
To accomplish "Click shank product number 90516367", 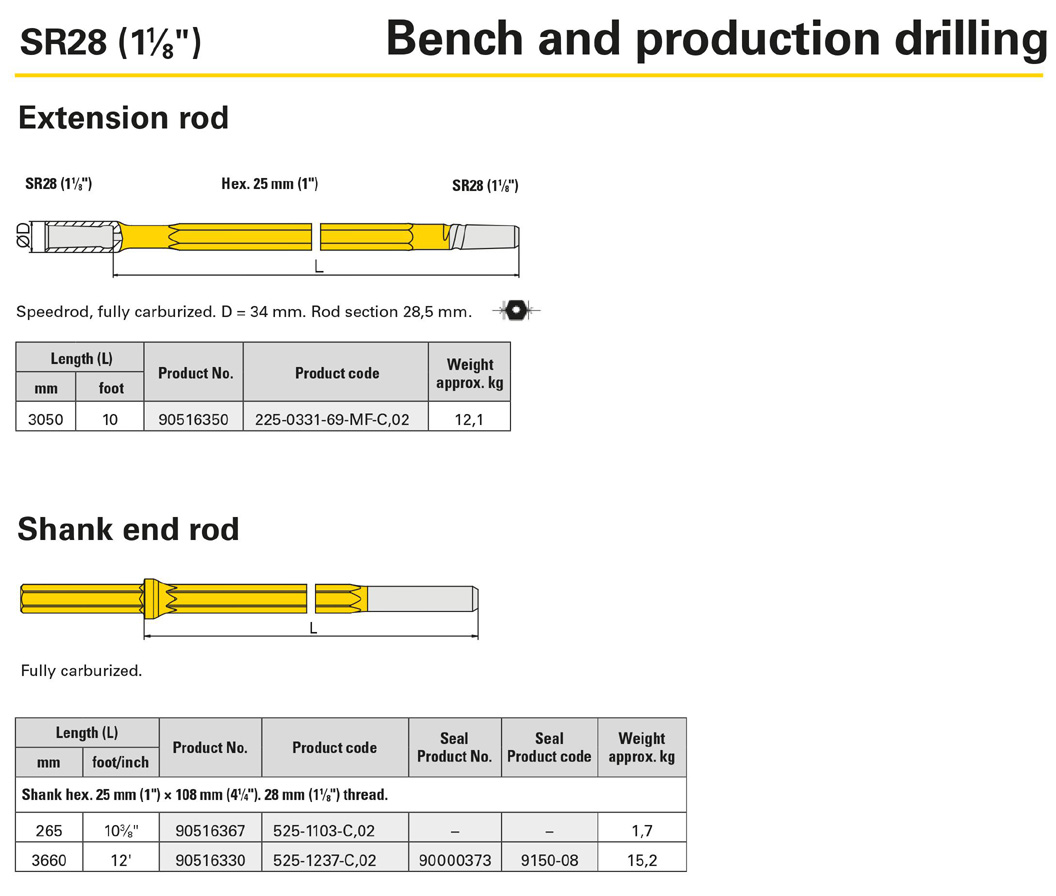I will coord(210,830).
